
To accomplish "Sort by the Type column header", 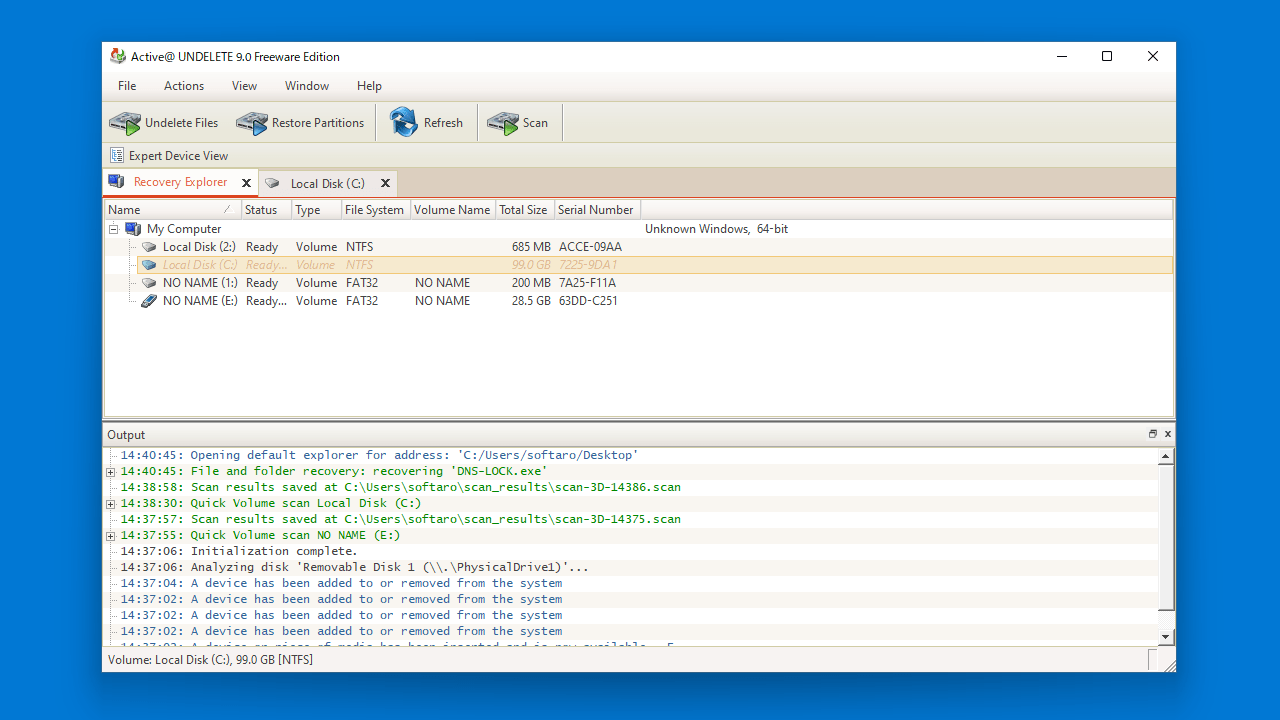I will point(316,210).
